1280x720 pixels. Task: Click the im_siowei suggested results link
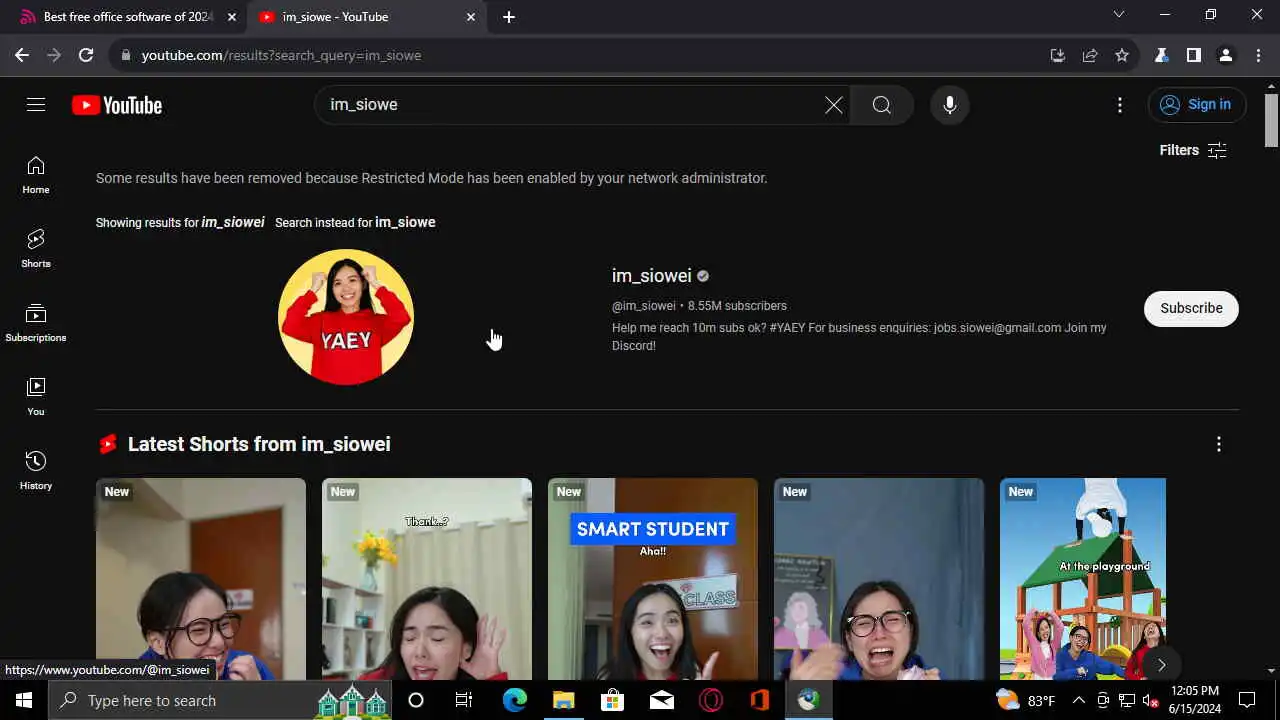[x=233, y=222]
